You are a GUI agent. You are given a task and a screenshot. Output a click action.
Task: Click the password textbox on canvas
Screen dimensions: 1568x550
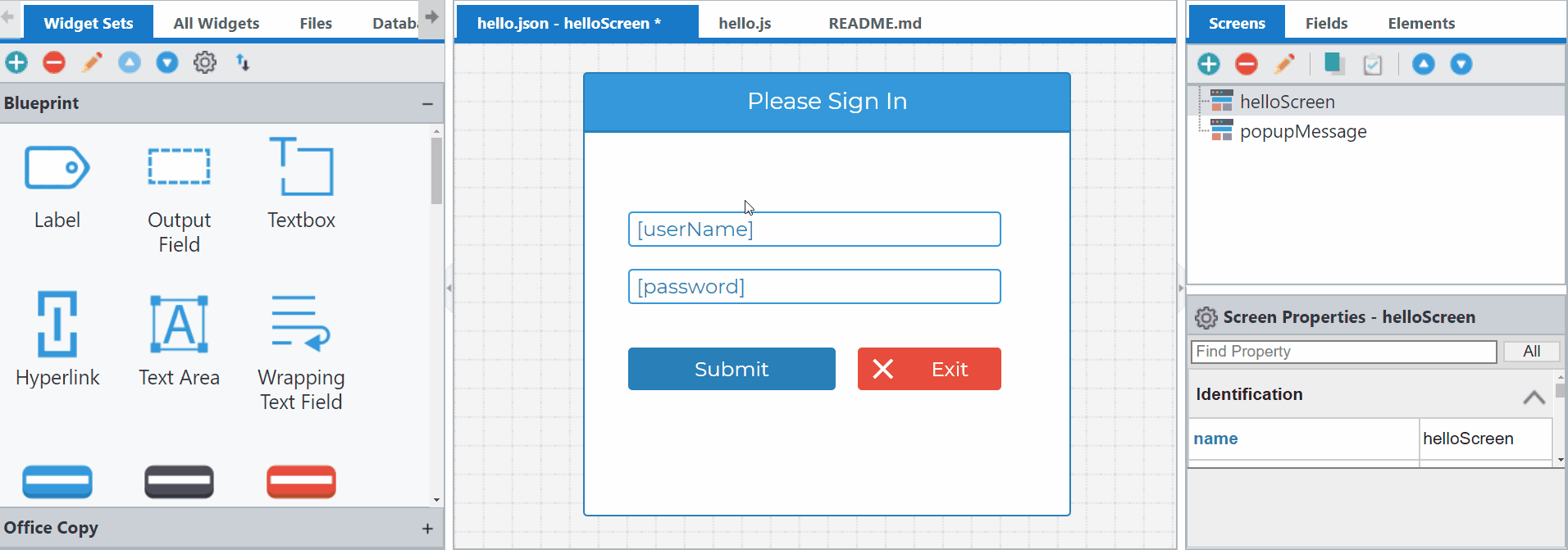(814, 286)
